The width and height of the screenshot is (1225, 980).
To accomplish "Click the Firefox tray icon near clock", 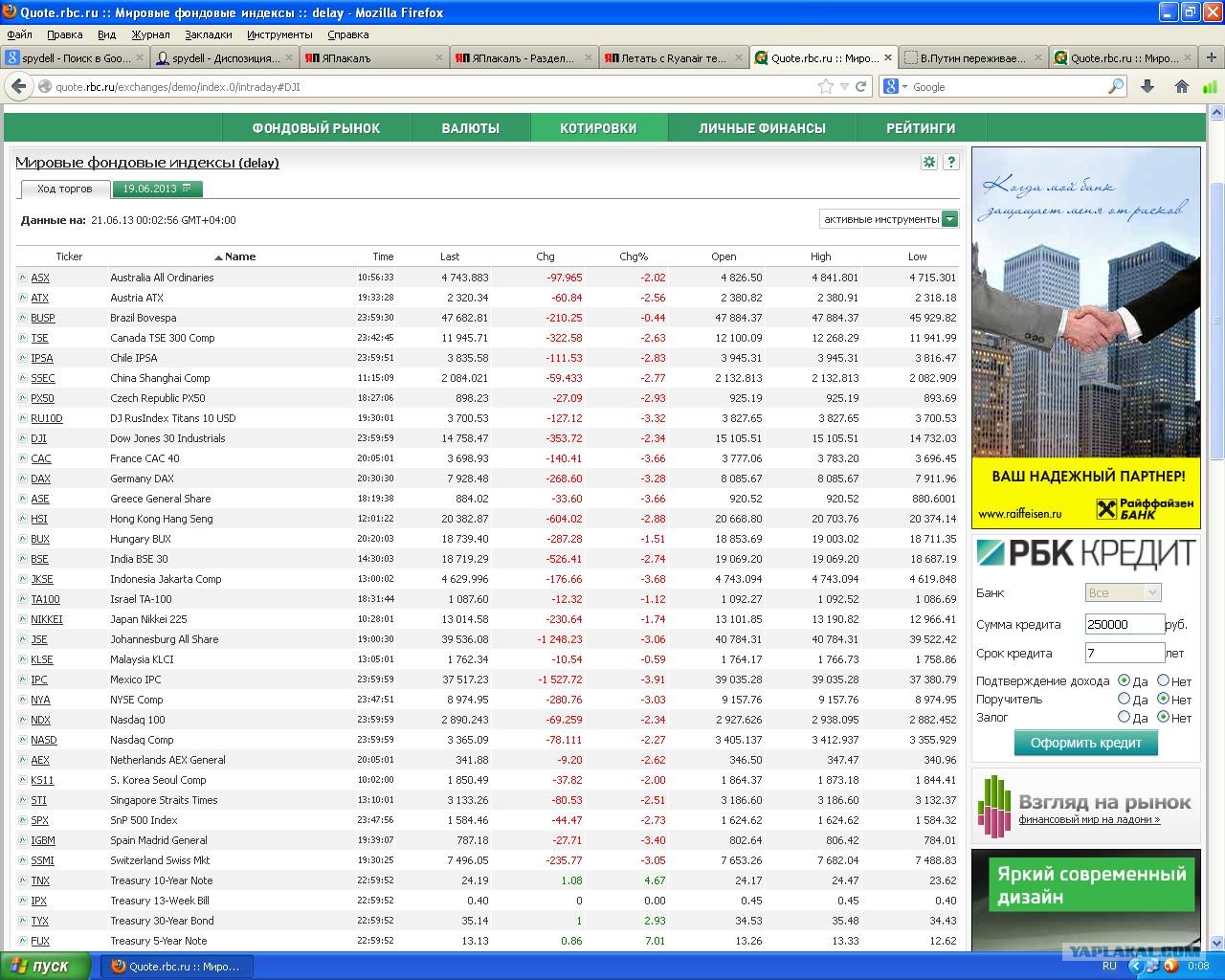I will click(1169, 966).
